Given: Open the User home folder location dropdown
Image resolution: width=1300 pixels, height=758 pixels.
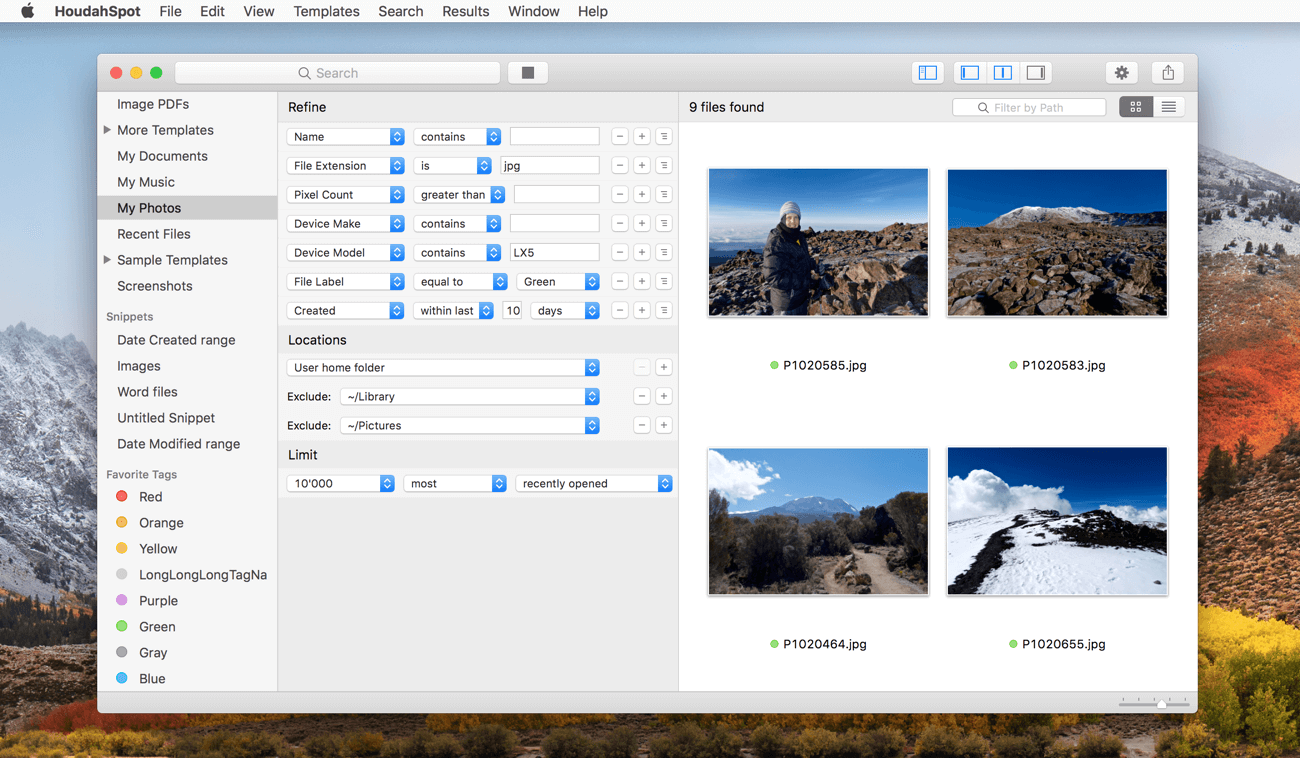Looking at the screenshot, I should [x=443, y=368].
